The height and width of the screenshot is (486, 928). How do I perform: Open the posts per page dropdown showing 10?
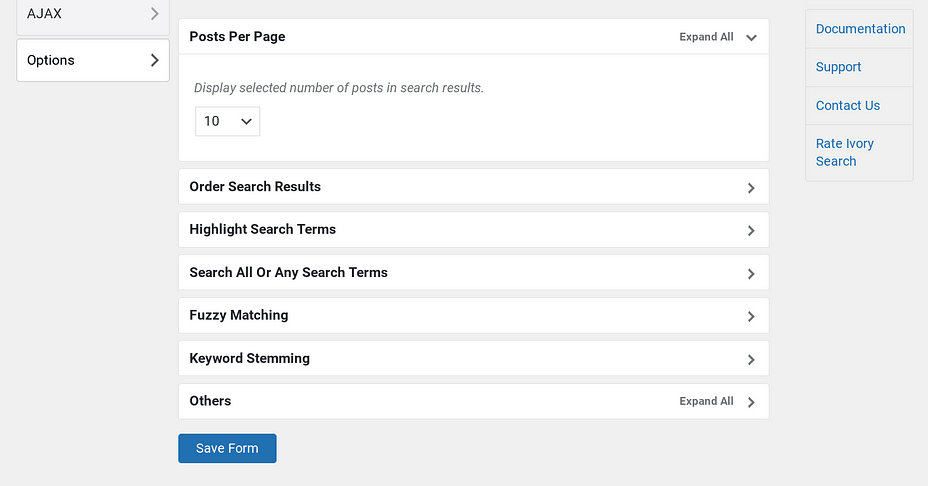tap(227, 121)
